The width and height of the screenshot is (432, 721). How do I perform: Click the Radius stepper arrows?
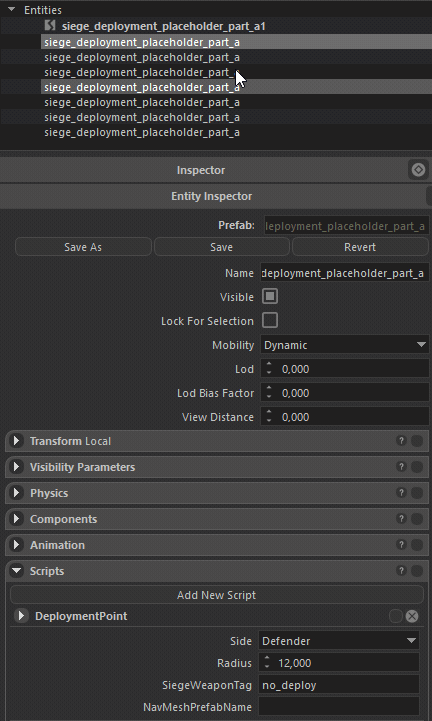pyautogui.click(x=267, y=663)
